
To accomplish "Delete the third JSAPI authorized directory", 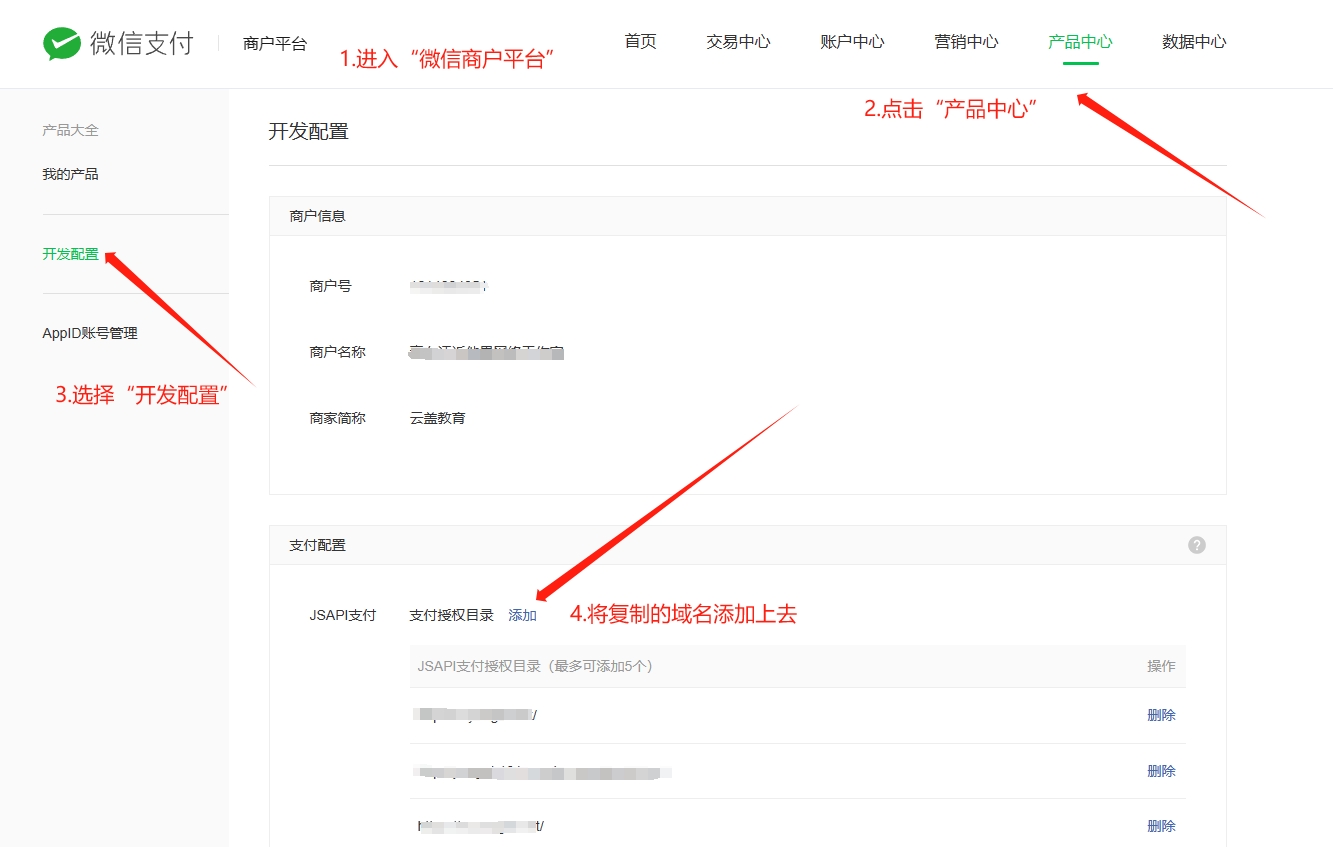I will click(1161, 826).
